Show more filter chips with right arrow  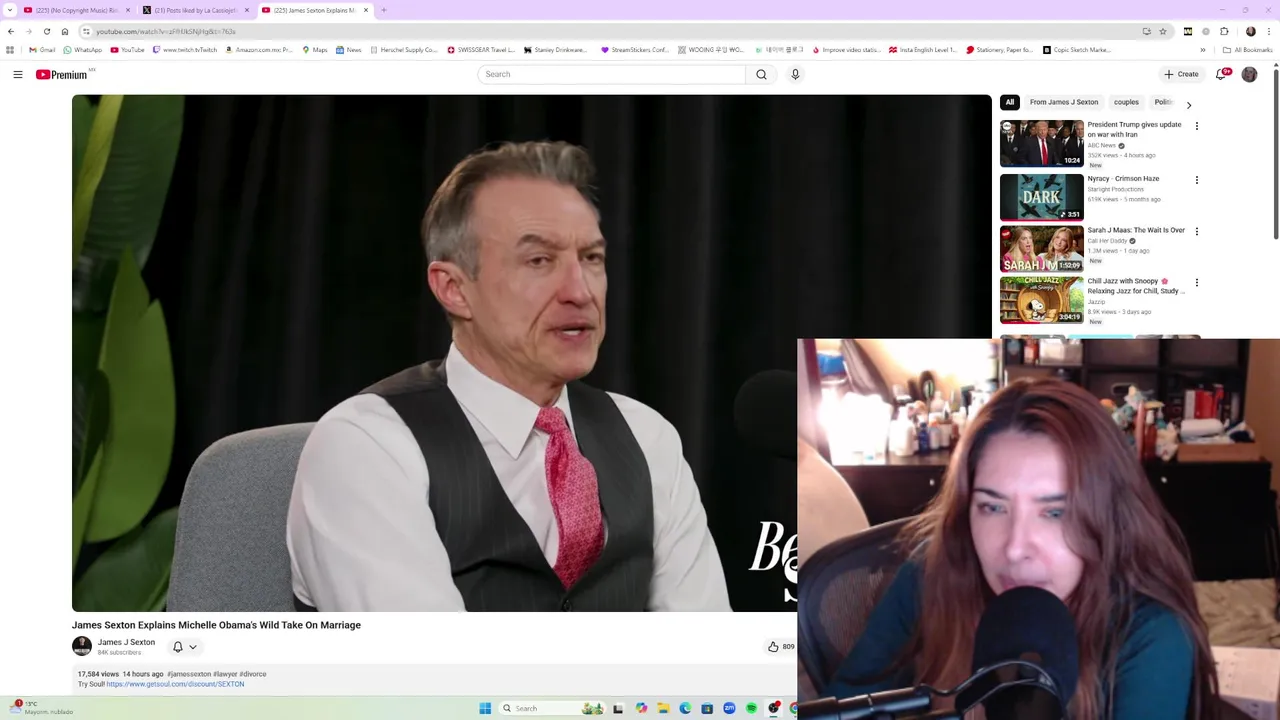1188,104
